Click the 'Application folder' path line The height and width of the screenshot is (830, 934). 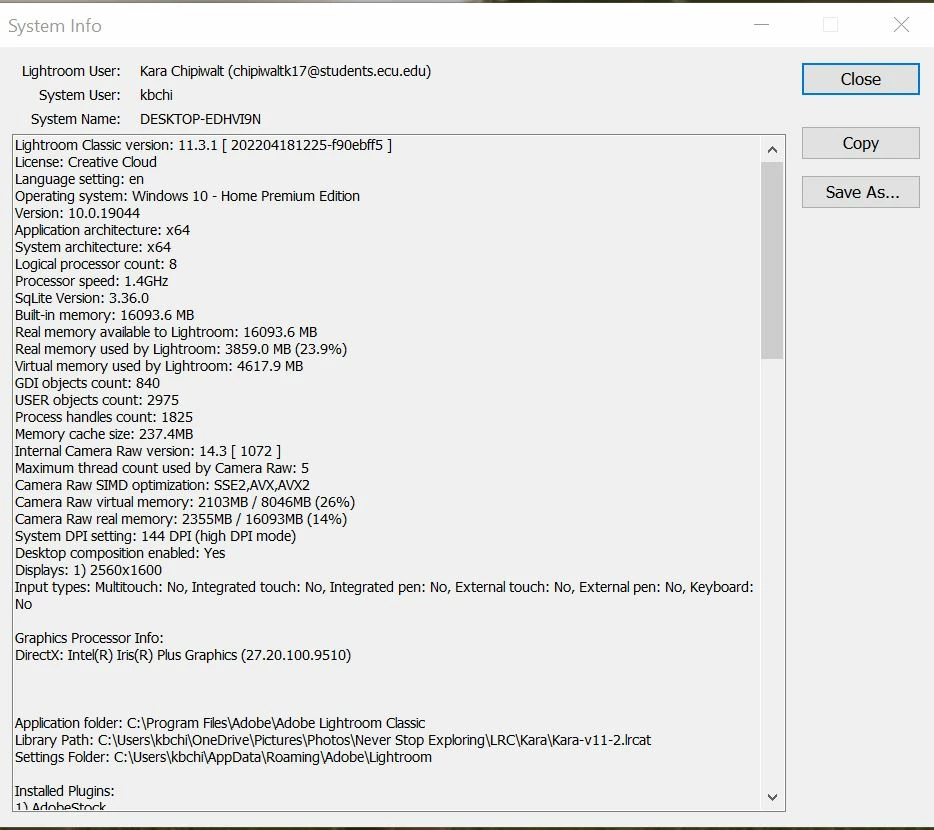tap(220, 723)
